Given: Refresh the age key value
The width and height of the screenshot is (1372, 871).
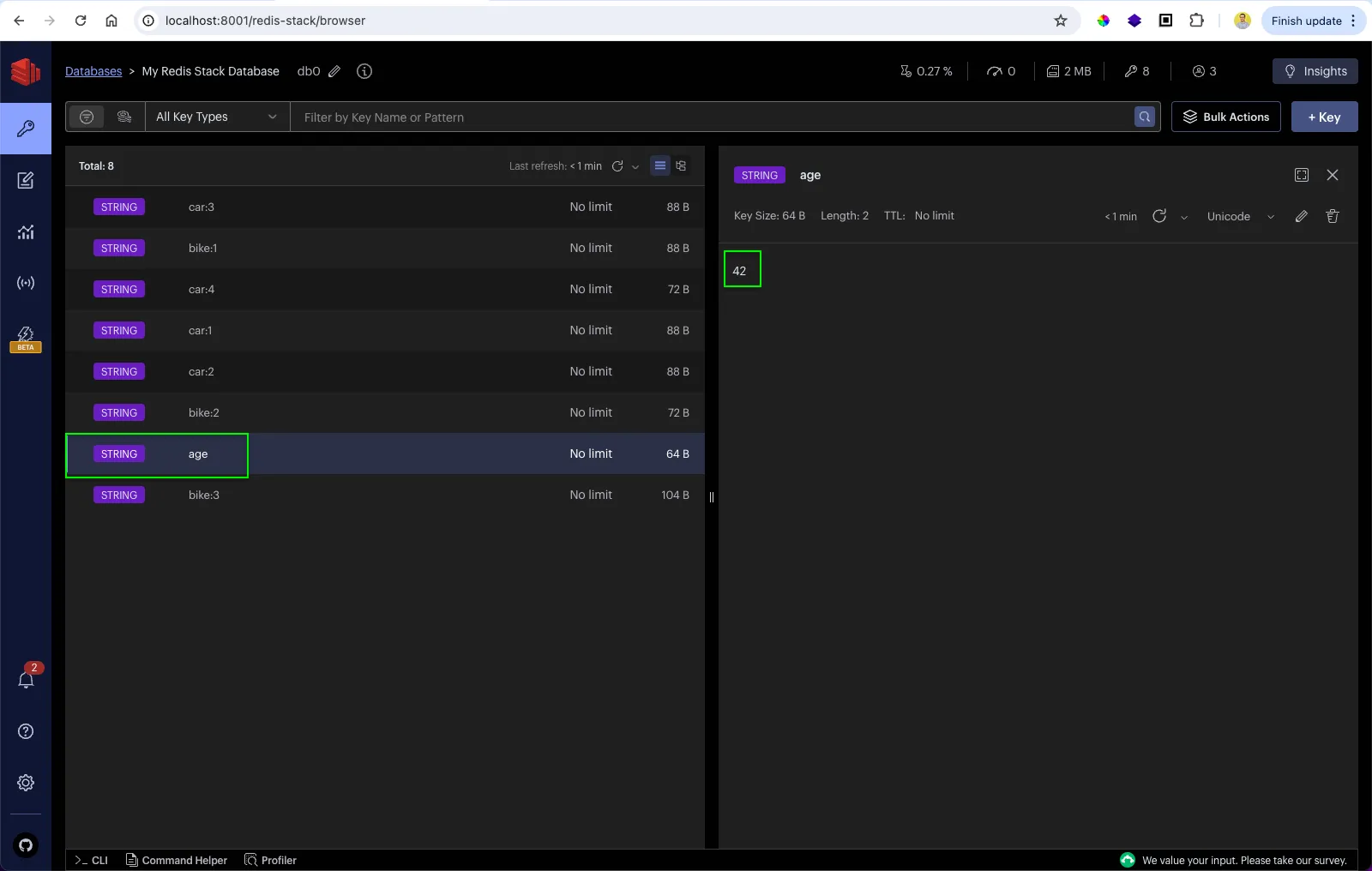Looking at the screenshot, I should coord(1159,216).
